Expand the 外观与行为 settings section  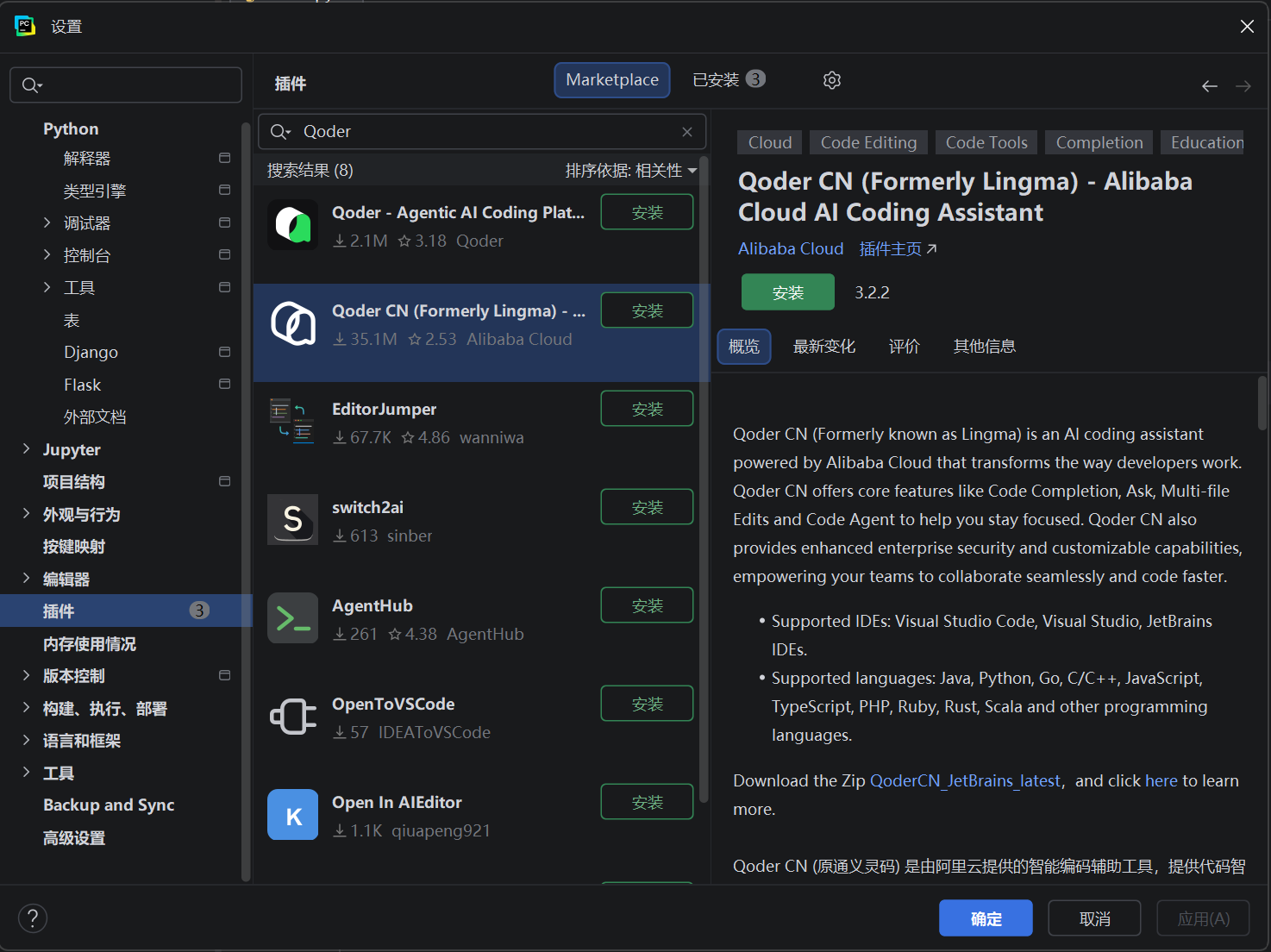[27, 513]
